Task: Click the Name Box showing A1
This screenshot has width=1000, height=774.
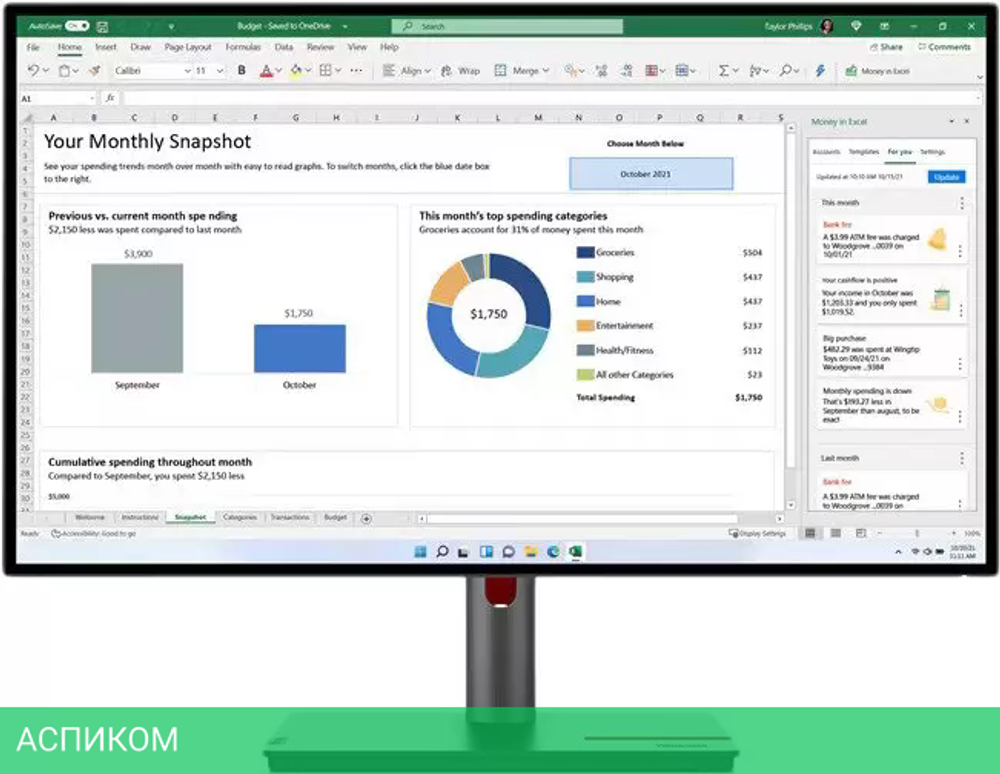Action: [57, 98]
